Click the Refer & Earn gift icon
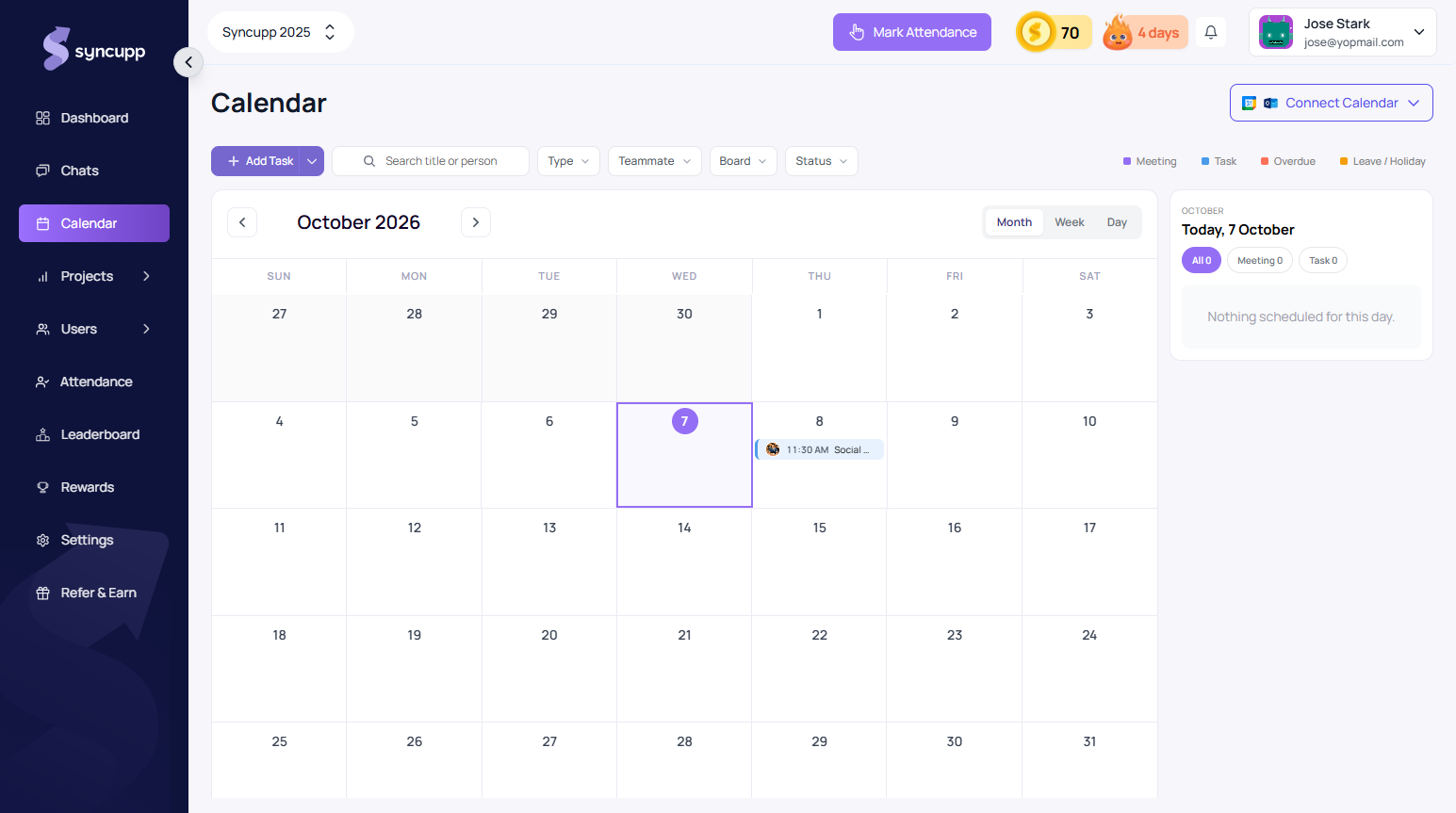This screenshot has width=1456, height=813. click(42, 593)
